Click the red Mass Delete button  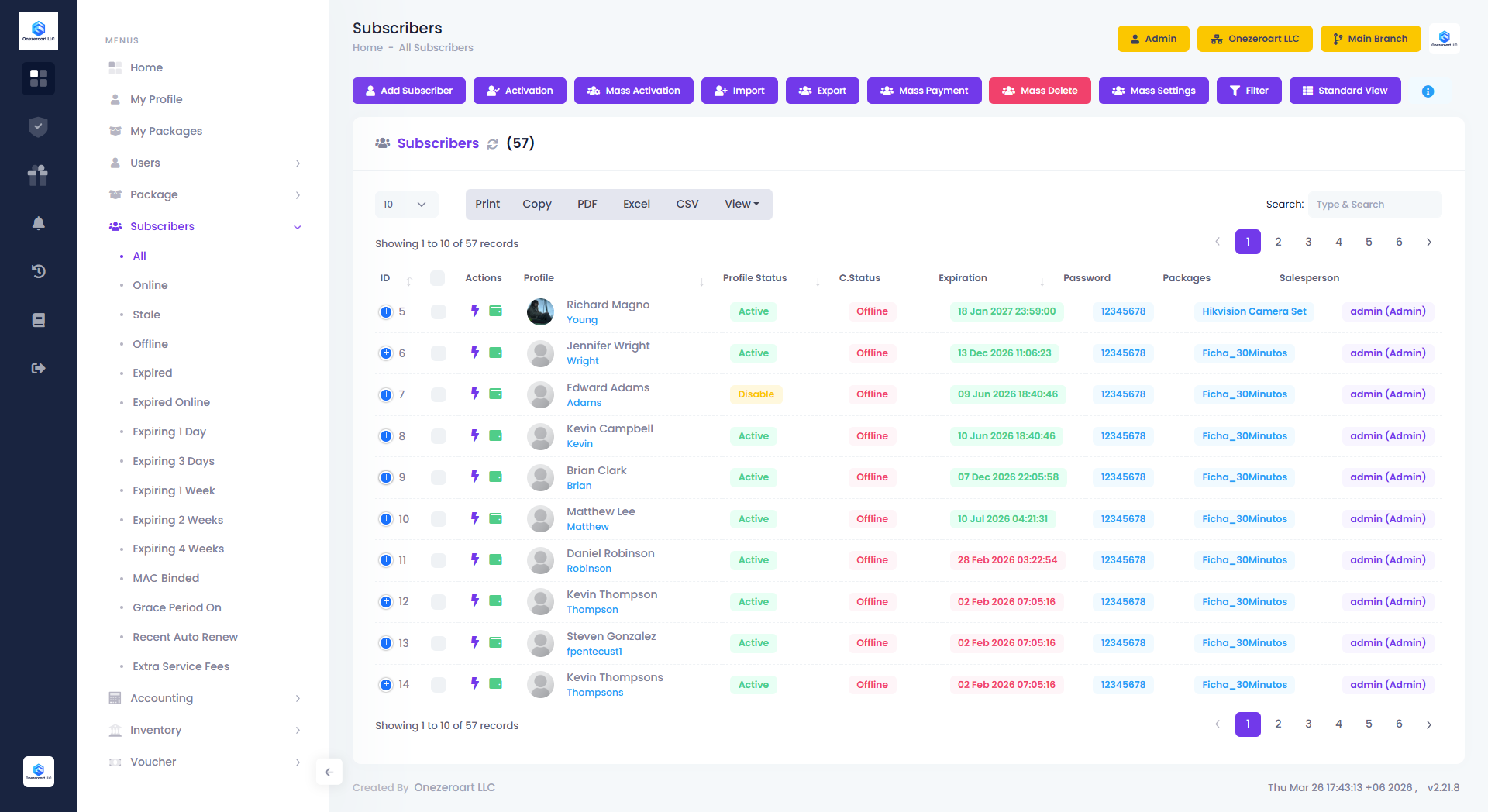1039,91
